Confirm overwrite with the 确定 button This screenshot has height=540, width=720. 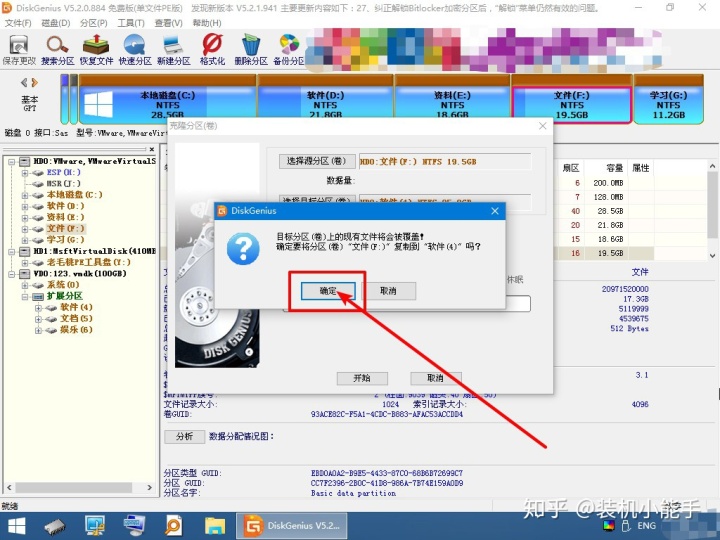point(328,291)
